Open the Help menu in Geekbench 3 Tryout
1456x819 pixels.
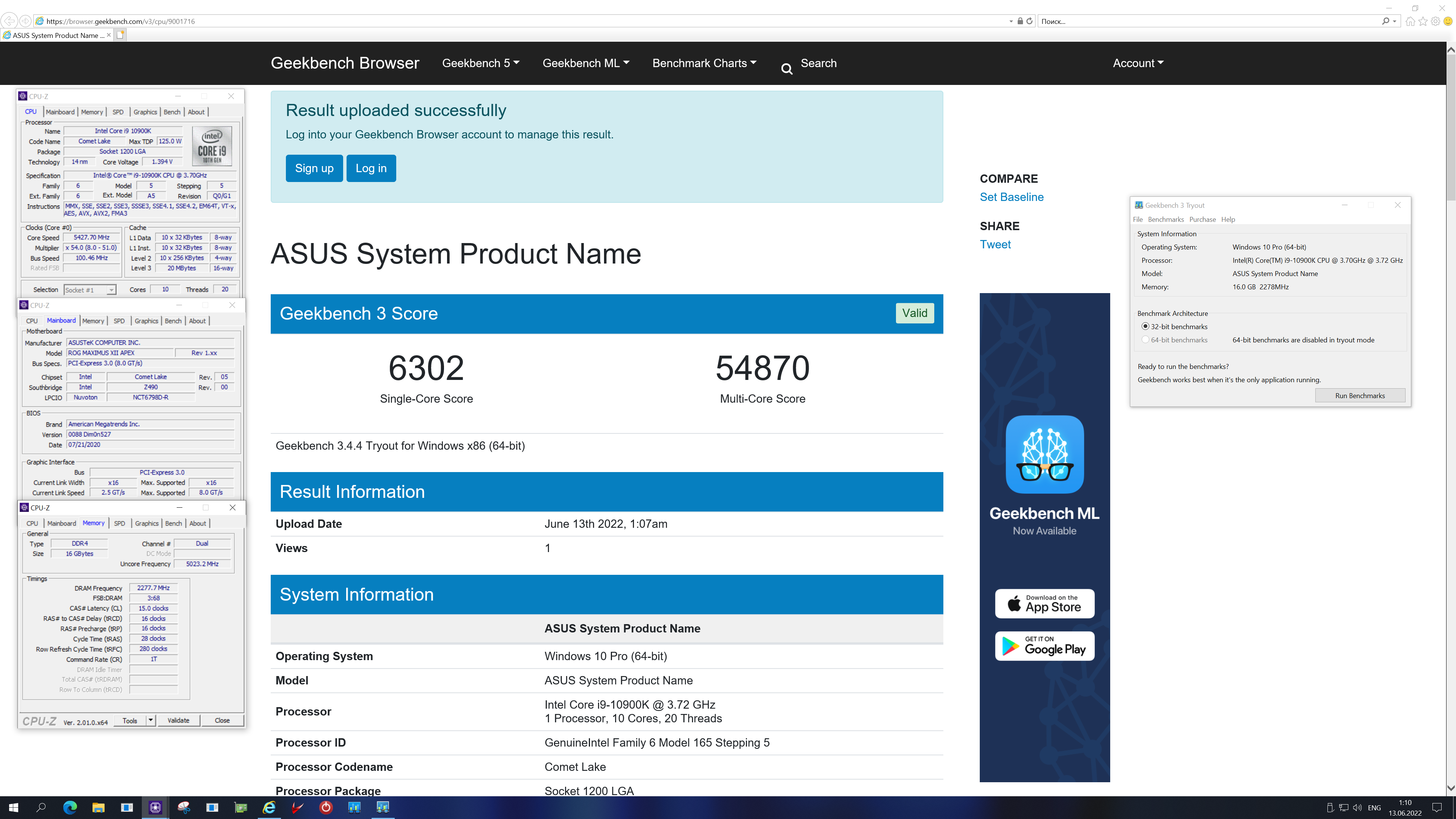tap(1228, 219)
